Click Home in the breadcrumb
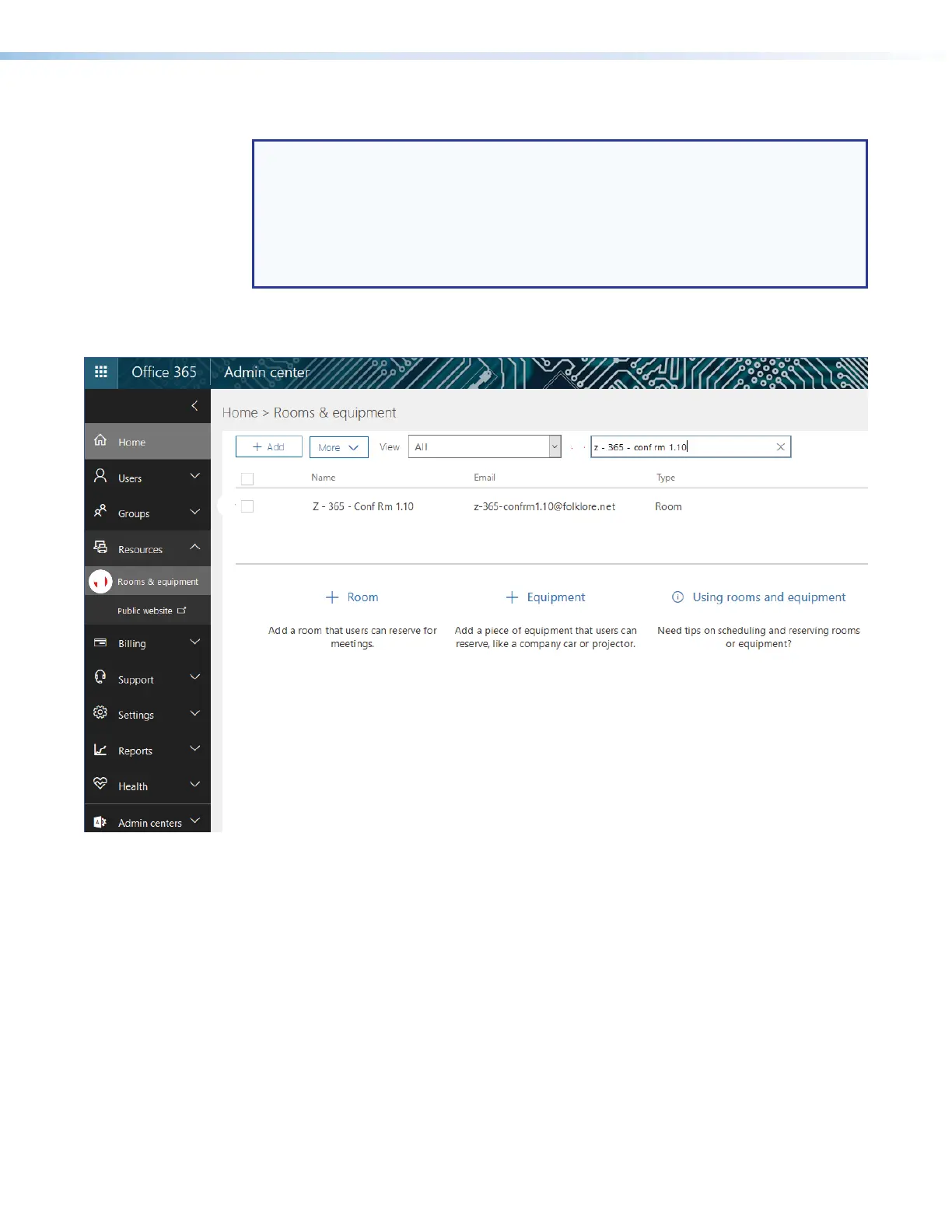Screen dimensions: 952x1232 240,413
